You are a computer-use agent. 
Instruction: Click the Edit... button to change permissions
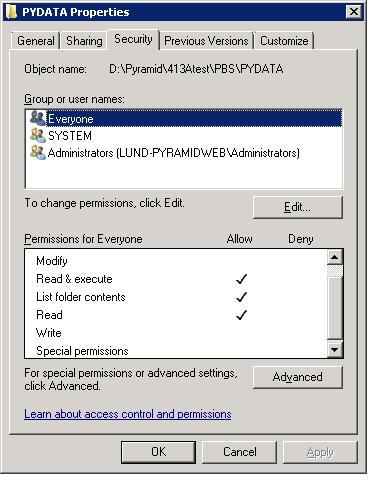(x=298, y=207)
